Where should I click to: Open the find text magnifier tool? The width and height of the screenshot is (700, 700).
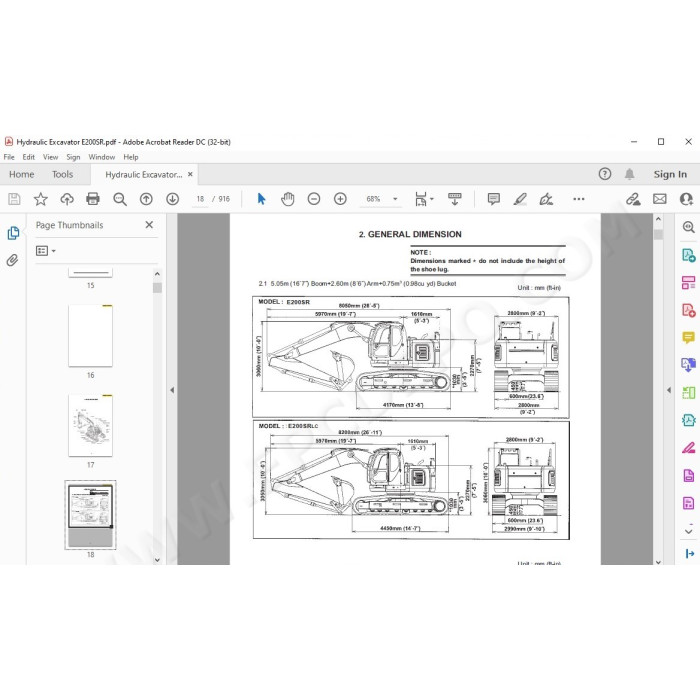tap(120, 199)
